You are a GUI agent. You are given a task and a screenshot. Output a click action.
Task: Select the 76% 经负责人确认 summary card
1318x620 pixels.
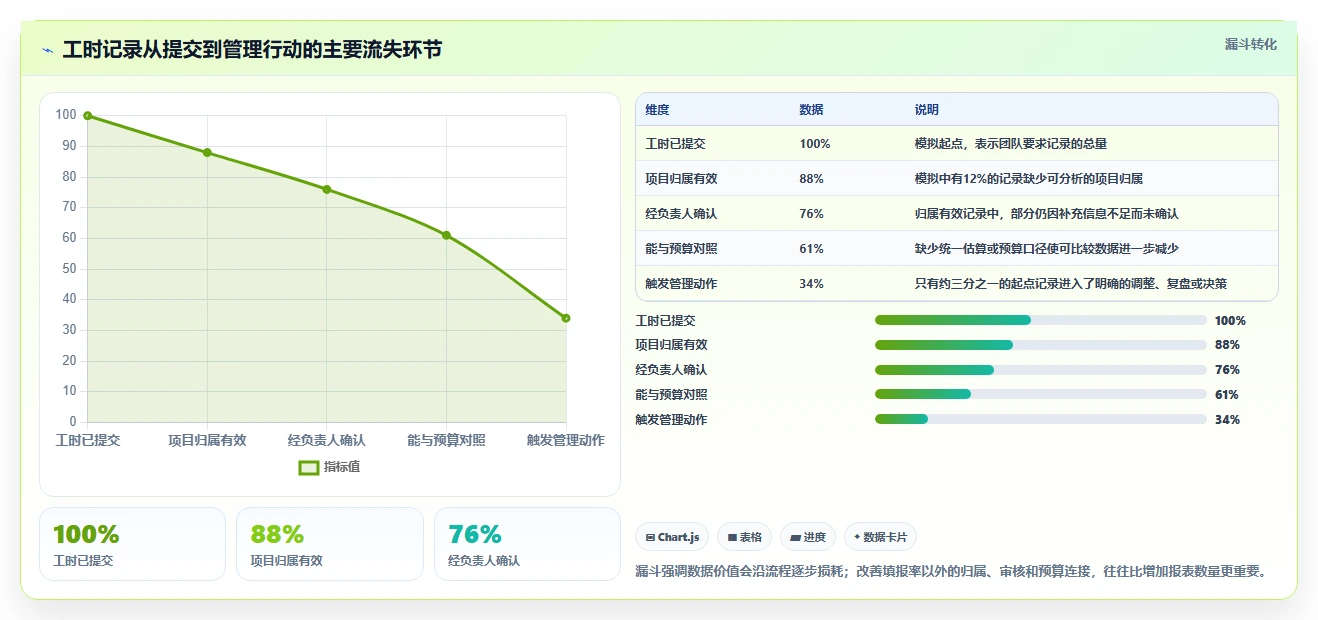tap(527, 544)
